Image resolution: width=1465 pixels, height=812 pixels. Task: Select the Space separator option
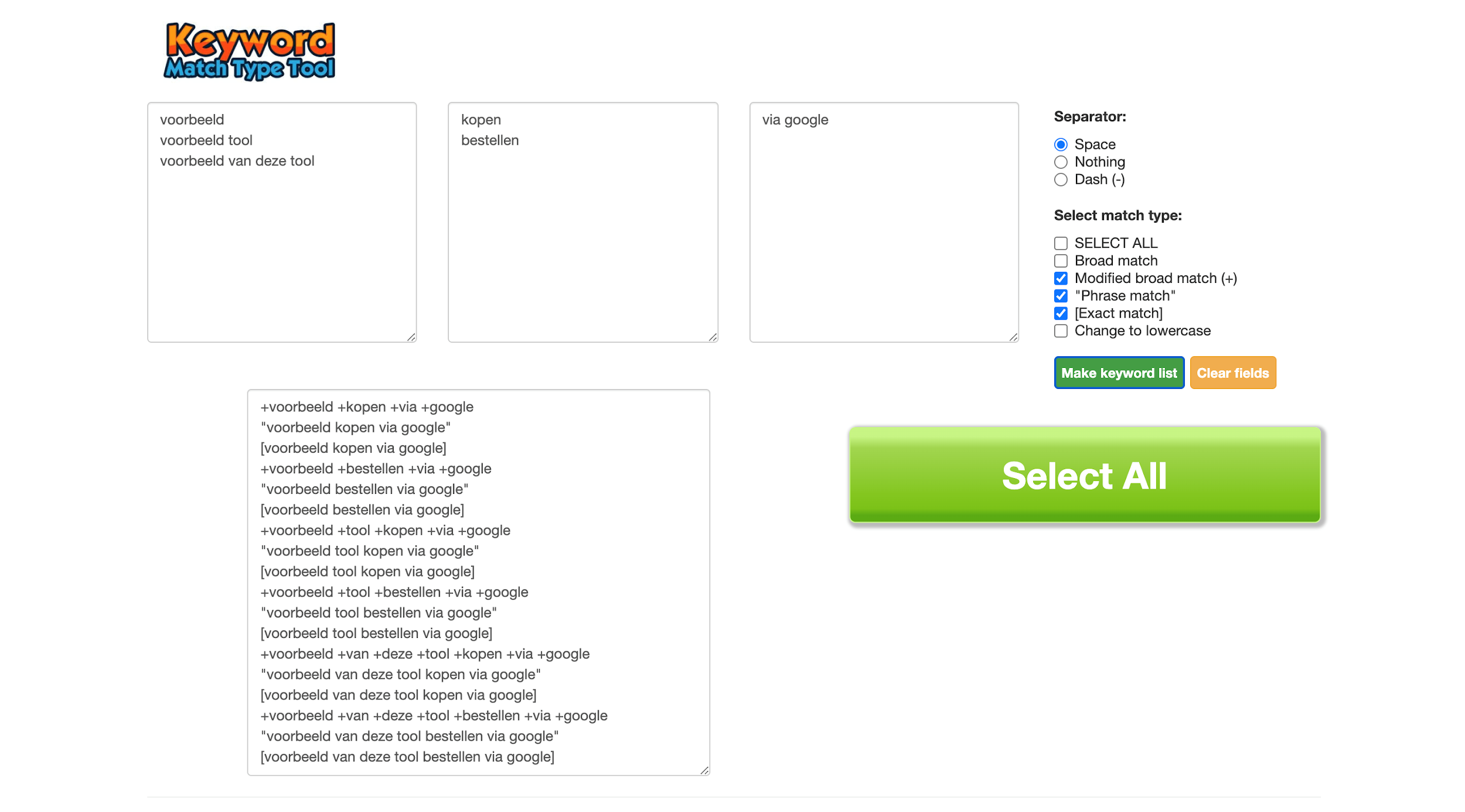(1060, 145)
